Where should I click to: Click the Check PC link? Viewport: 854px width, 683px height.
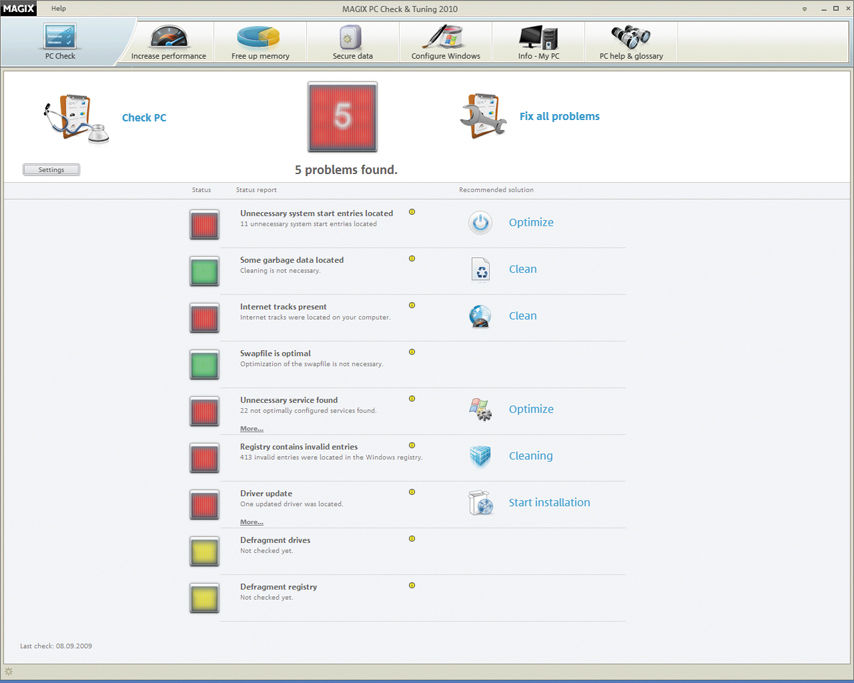tap(144, 118)
